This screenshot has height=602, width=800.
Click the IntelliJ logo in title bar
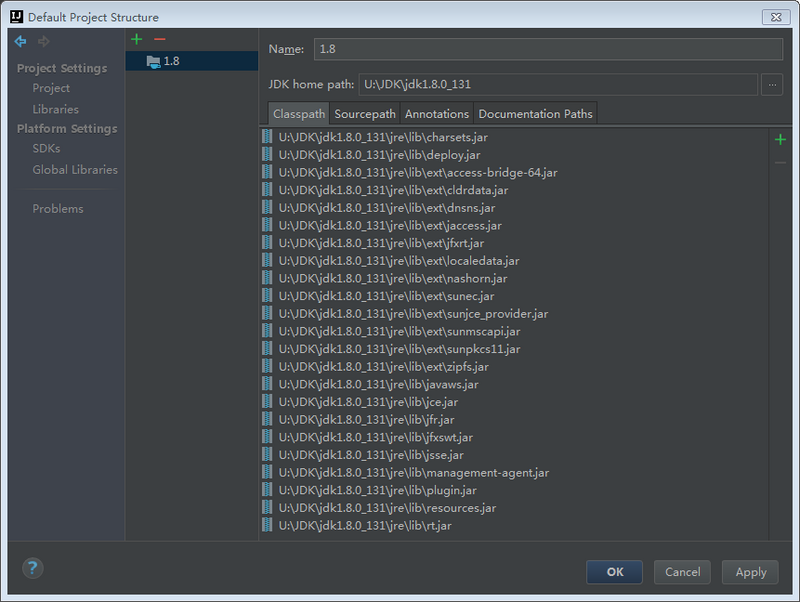pyautogui.click(x=16, y=17)
